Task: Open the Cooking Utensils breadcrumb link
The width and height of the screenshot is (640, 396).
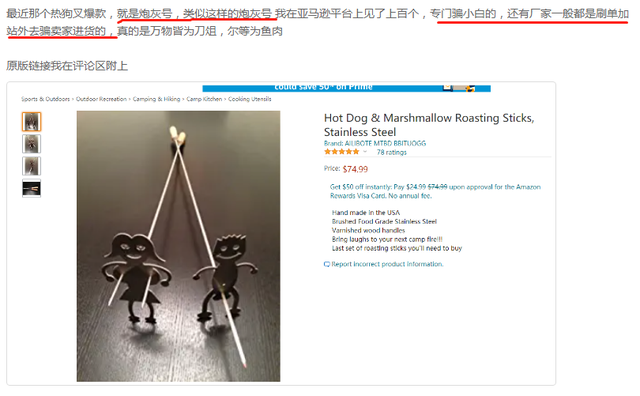Action: (x=250, y=99)
